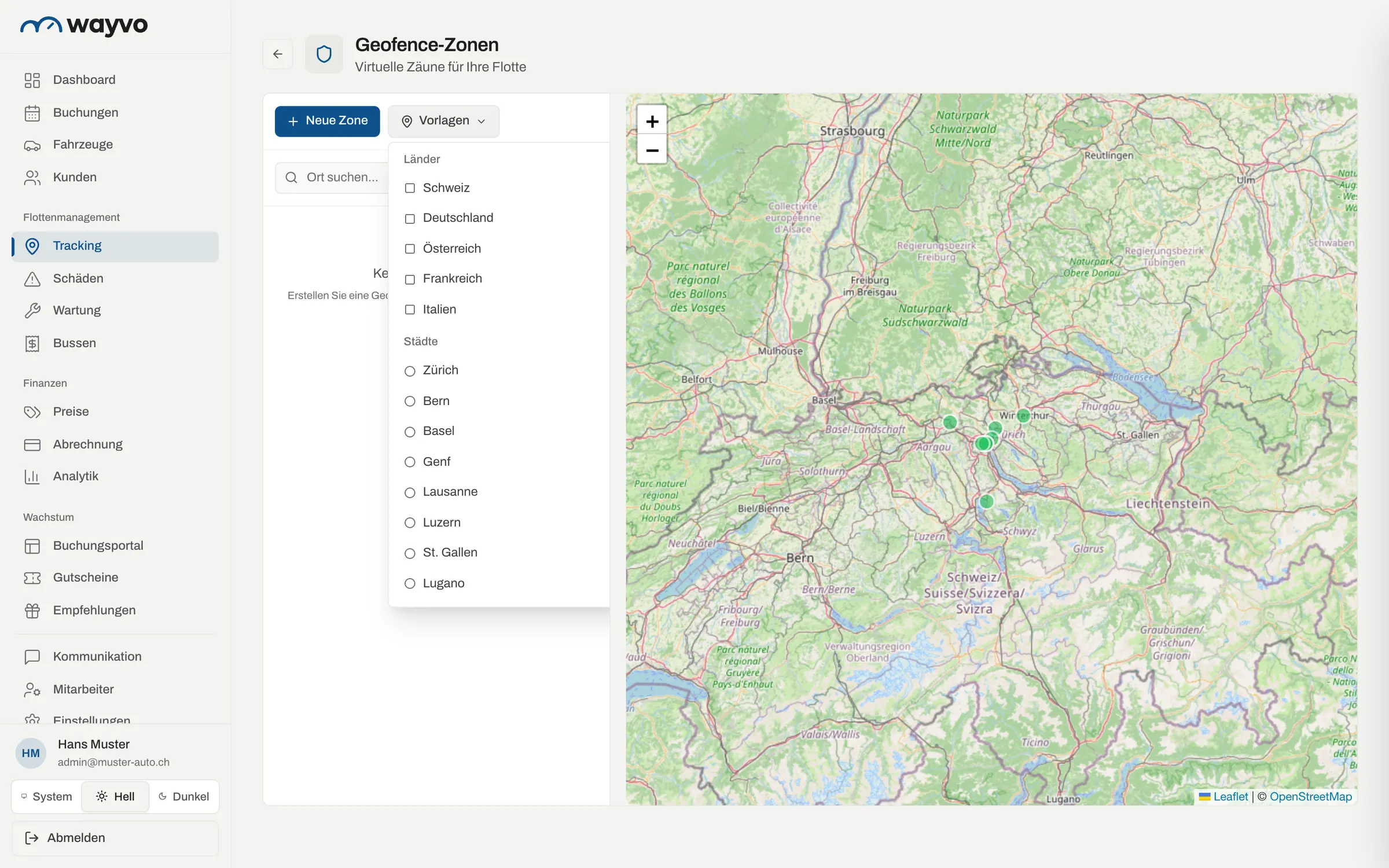
Task: Click the Analytik bar chart icon
Action: 32,476
